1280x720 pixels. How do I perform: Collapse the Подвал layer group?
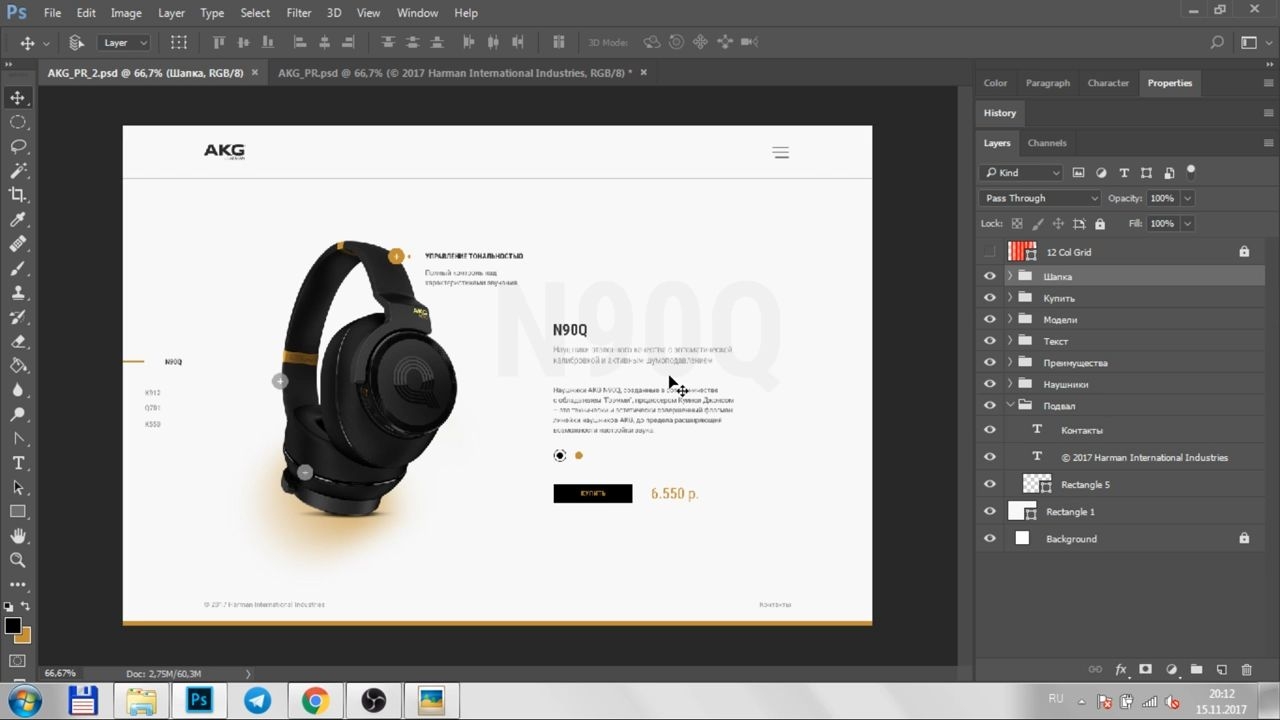(1010, 406)
